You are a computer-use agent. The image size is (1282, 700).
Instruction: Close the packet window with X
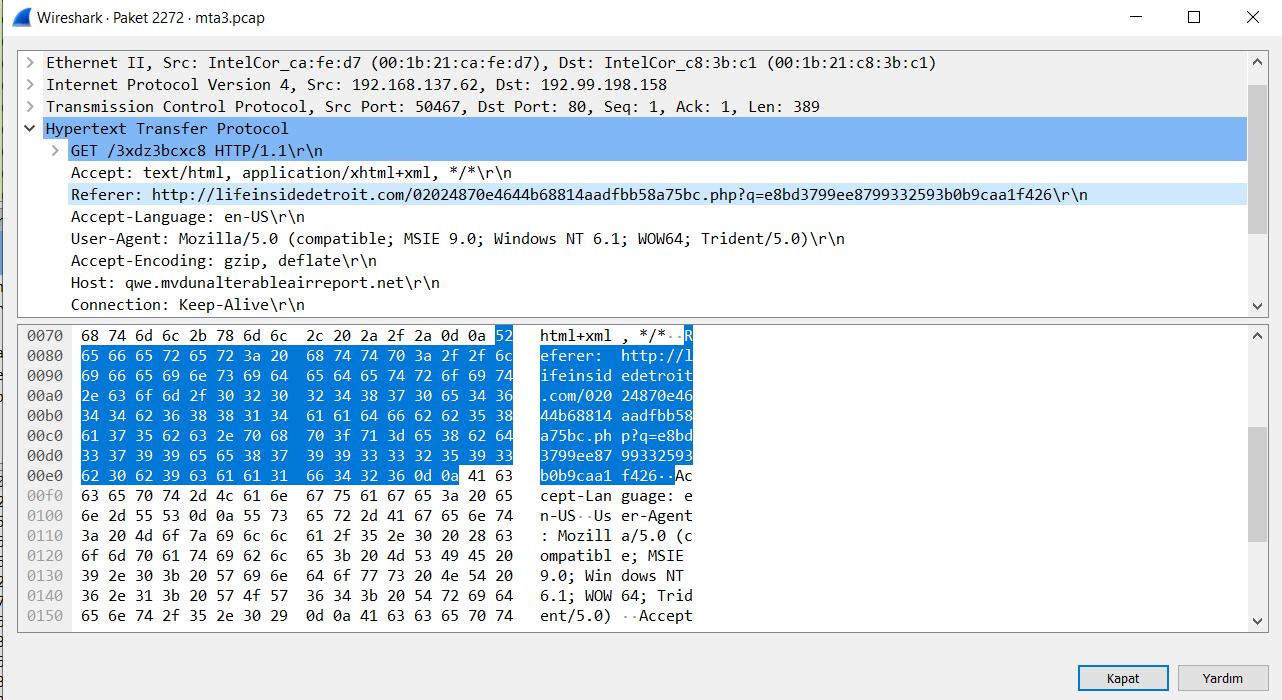tap(1252, 17)
